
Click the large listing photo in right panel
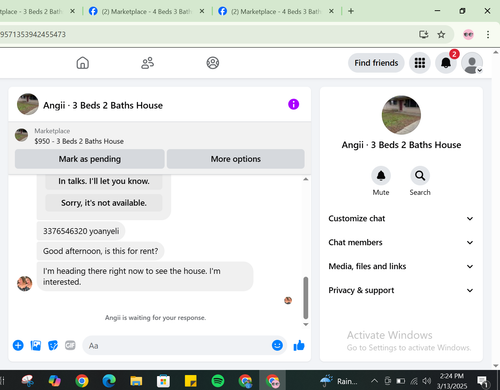pos(401,115)
